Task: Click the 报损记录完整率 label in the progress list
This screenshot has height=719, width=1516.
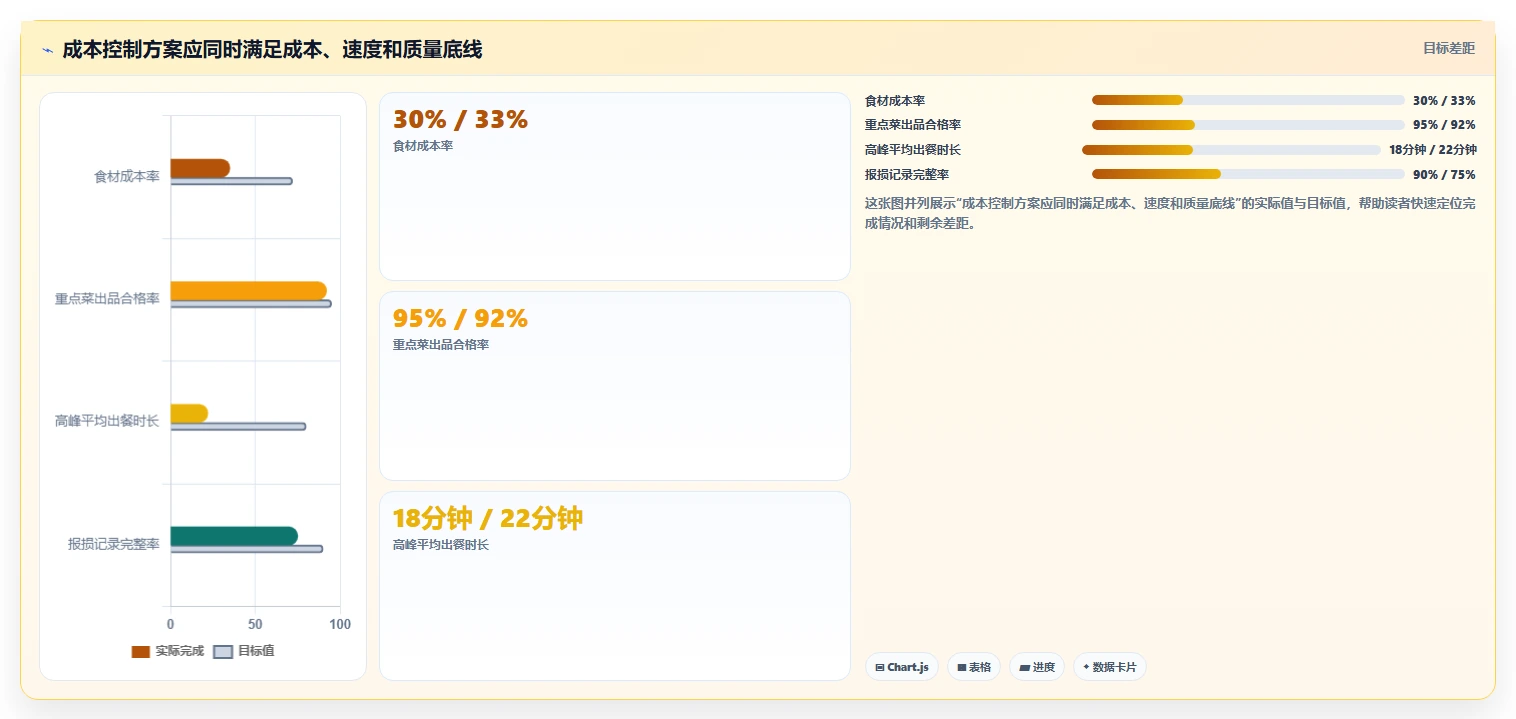Action: (907, 175)
